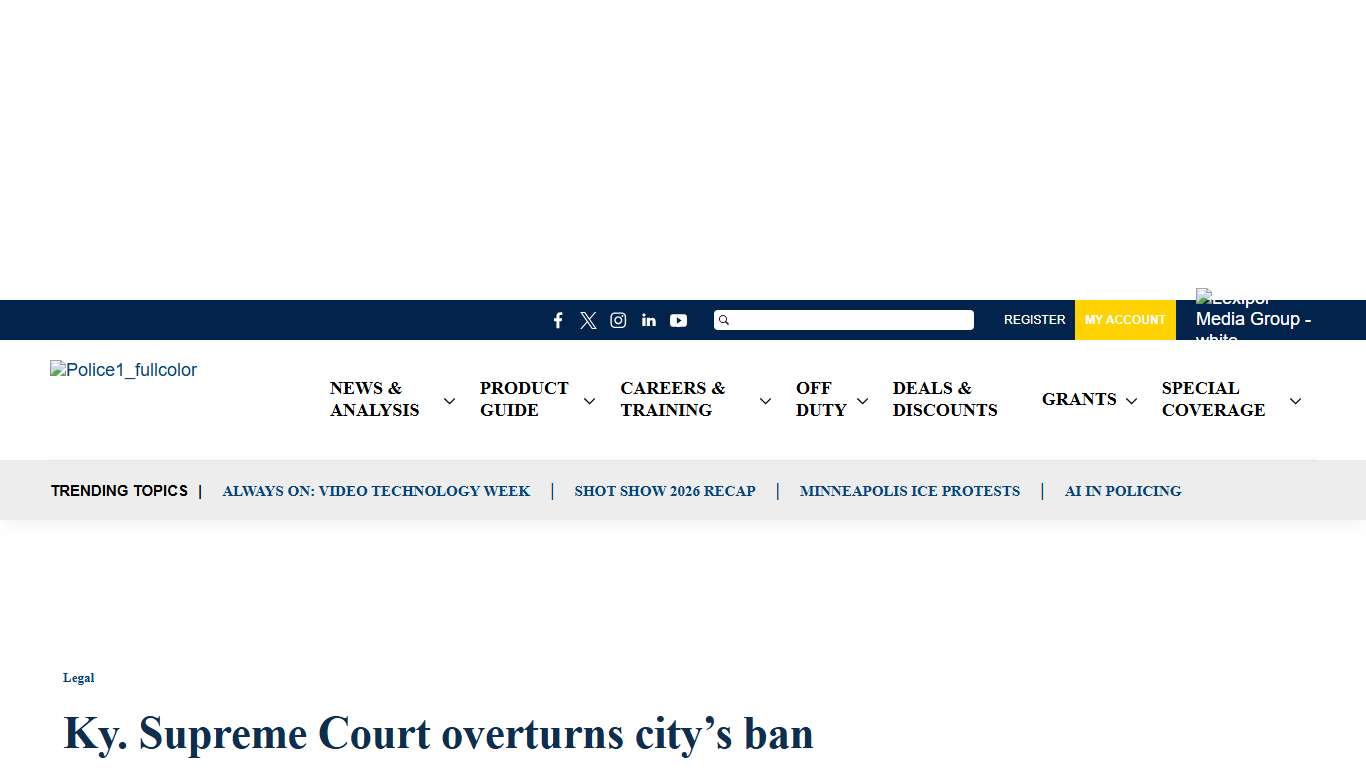This screenshot has height=768, width=1366.
Task: Click the yellow MY ACCOUNT button
Action: click(x=1125, y=320)
